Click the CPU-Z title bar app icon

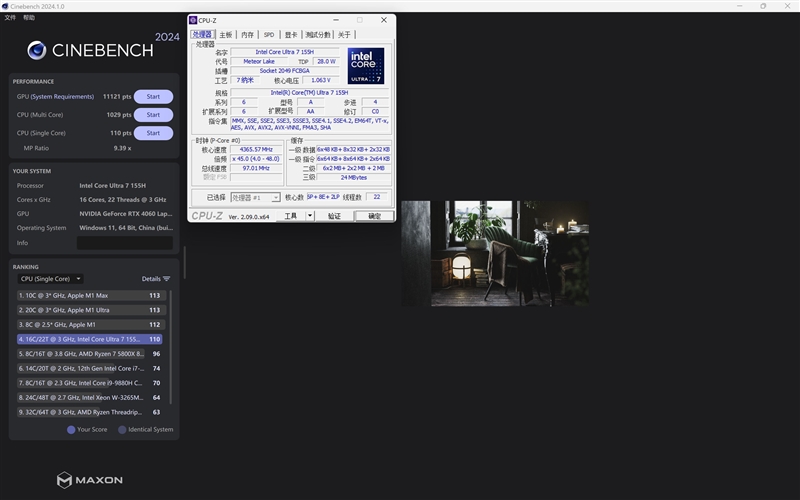tap(193, 20)
